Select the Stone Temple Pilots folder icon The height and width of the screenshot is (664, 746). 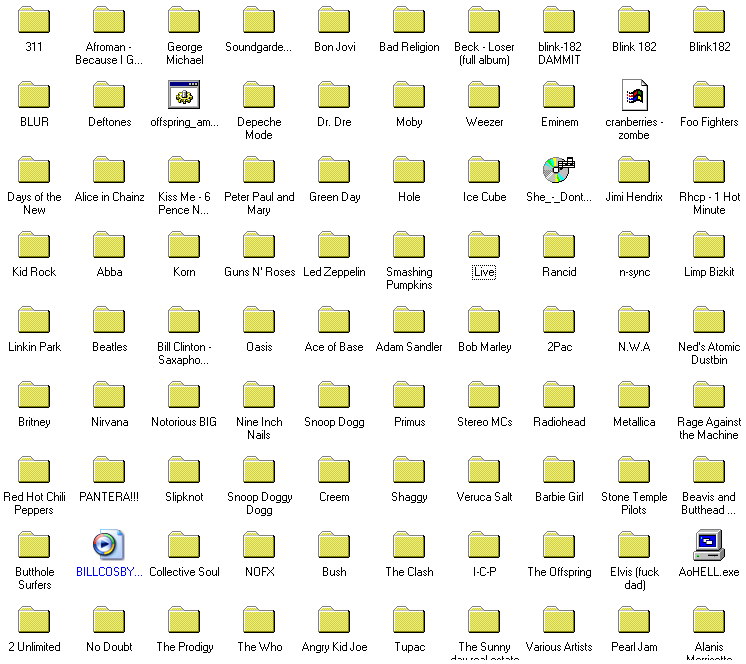pos(634,469)
